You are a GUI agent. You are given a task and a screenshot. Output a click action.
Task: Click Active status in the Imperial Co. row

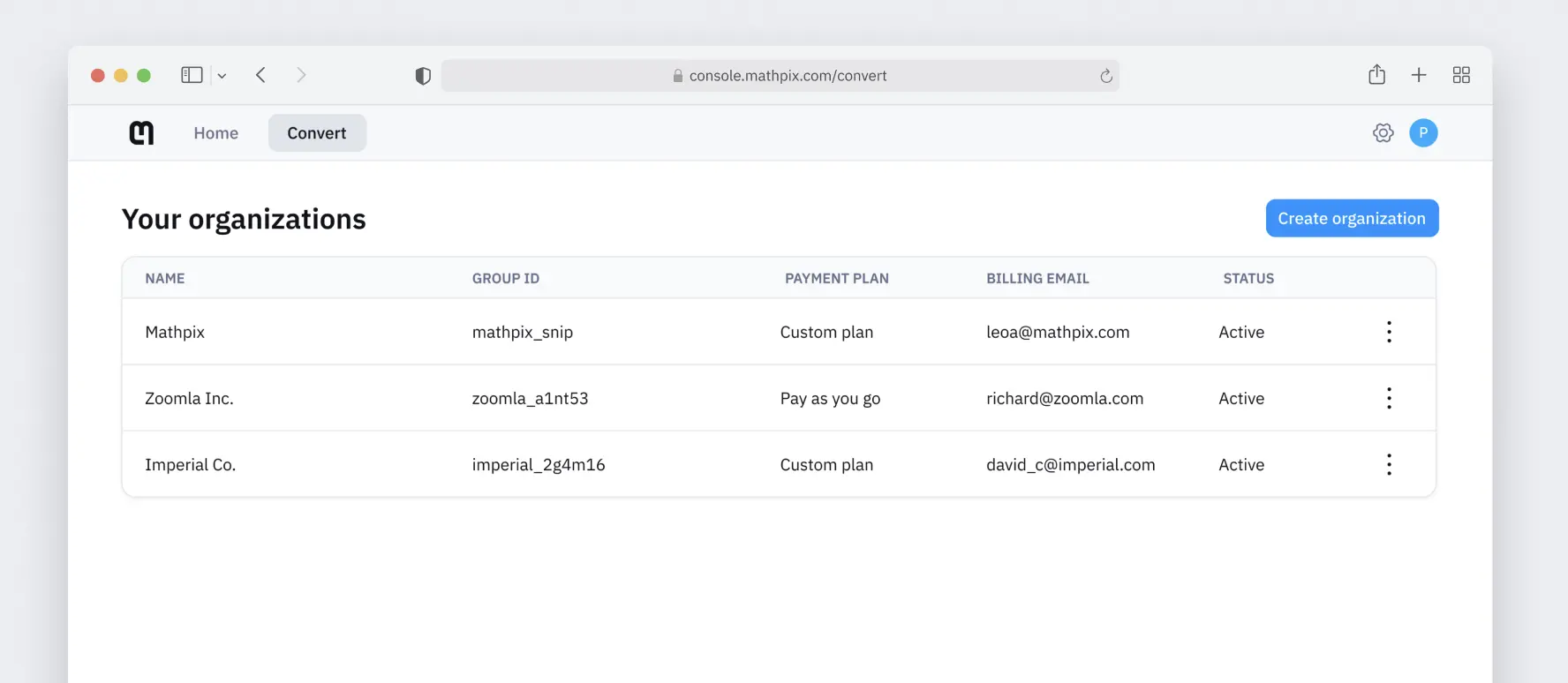pos(1241,464)
